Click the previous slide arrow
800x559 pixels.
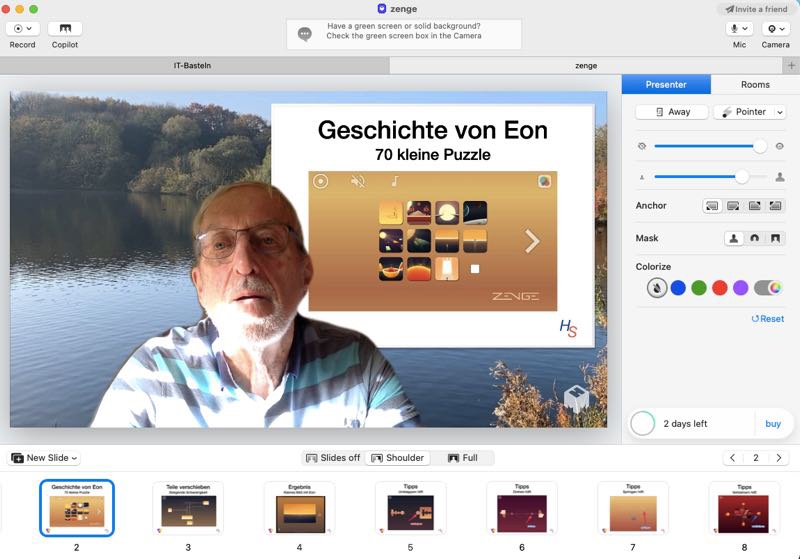point(733,458)
